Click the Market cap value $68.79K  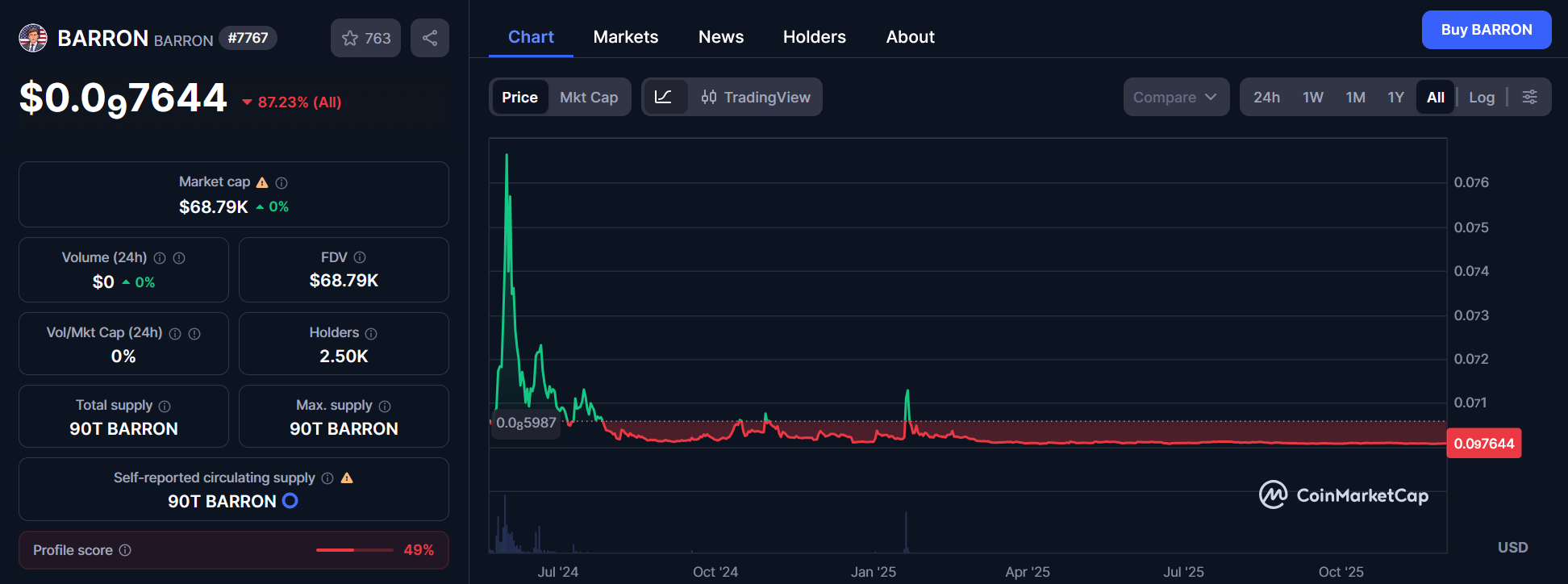[x=214, y=207]
